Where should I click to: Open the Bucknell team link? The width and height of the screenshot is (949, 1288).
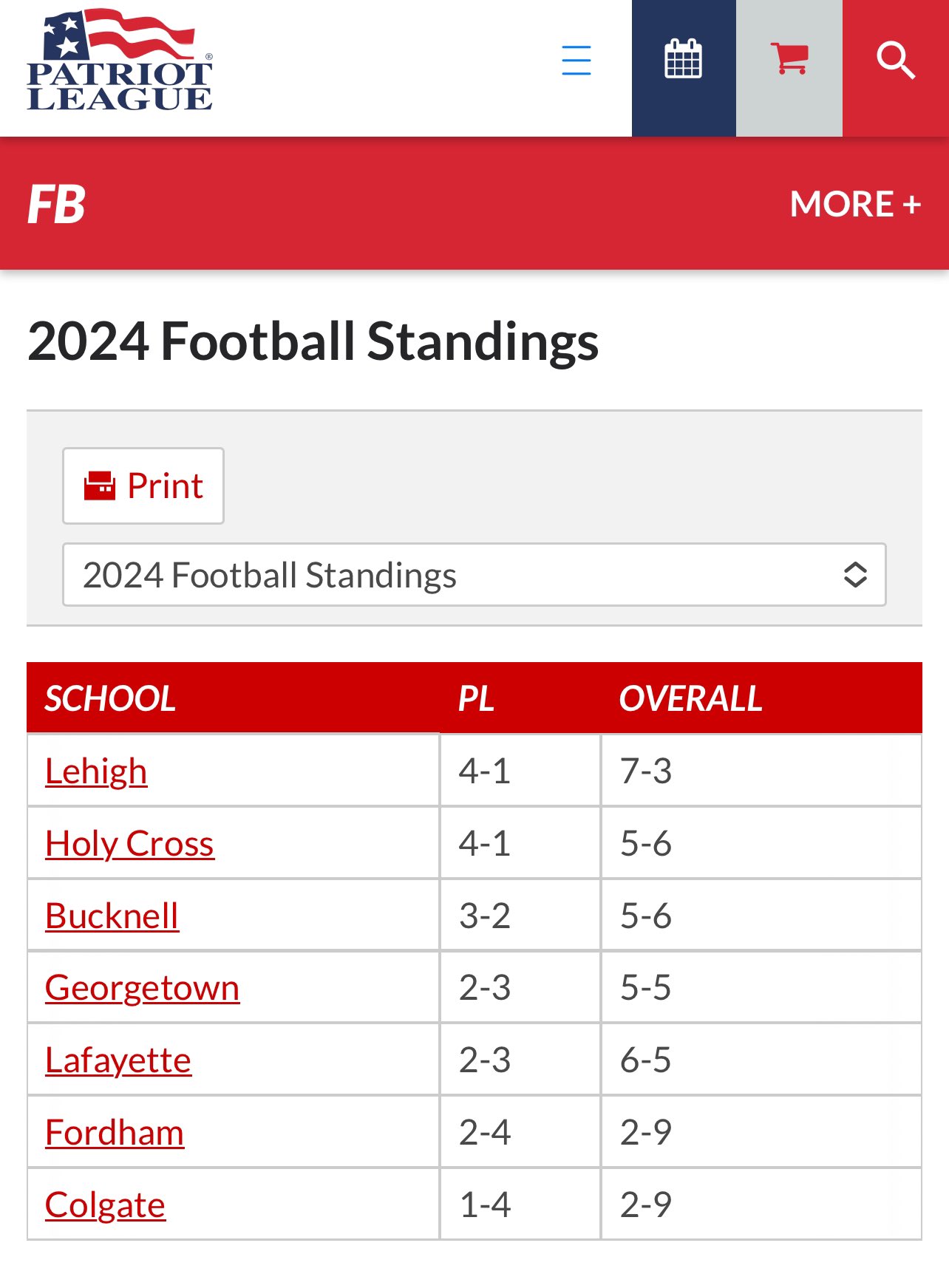coord(112,916)
